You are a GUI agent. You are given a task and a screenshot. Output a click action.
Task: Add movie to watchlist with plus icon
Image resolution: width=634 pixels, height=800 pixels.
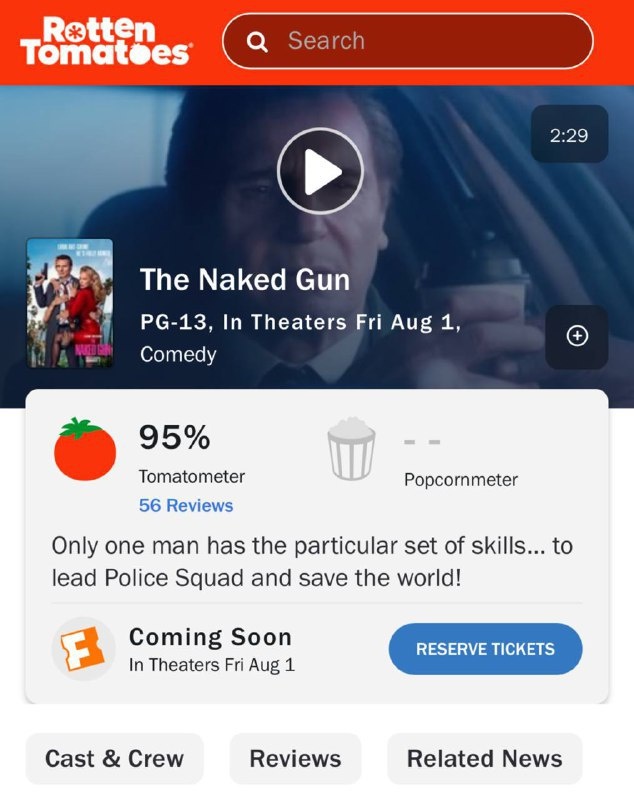point(577,336)
